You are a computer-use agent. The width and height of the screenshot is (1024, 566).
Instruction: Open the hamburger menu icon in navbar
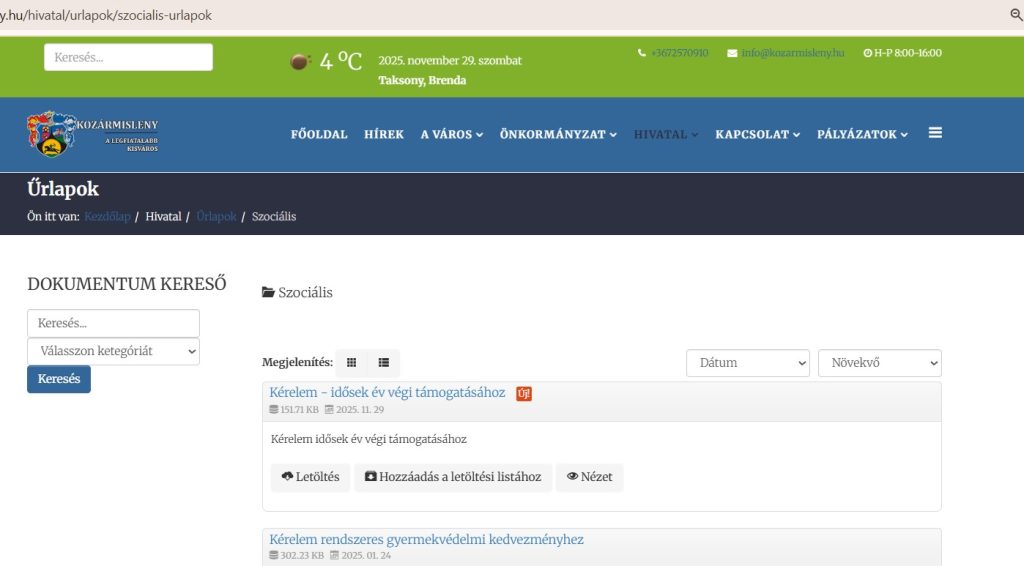(935, 133)
